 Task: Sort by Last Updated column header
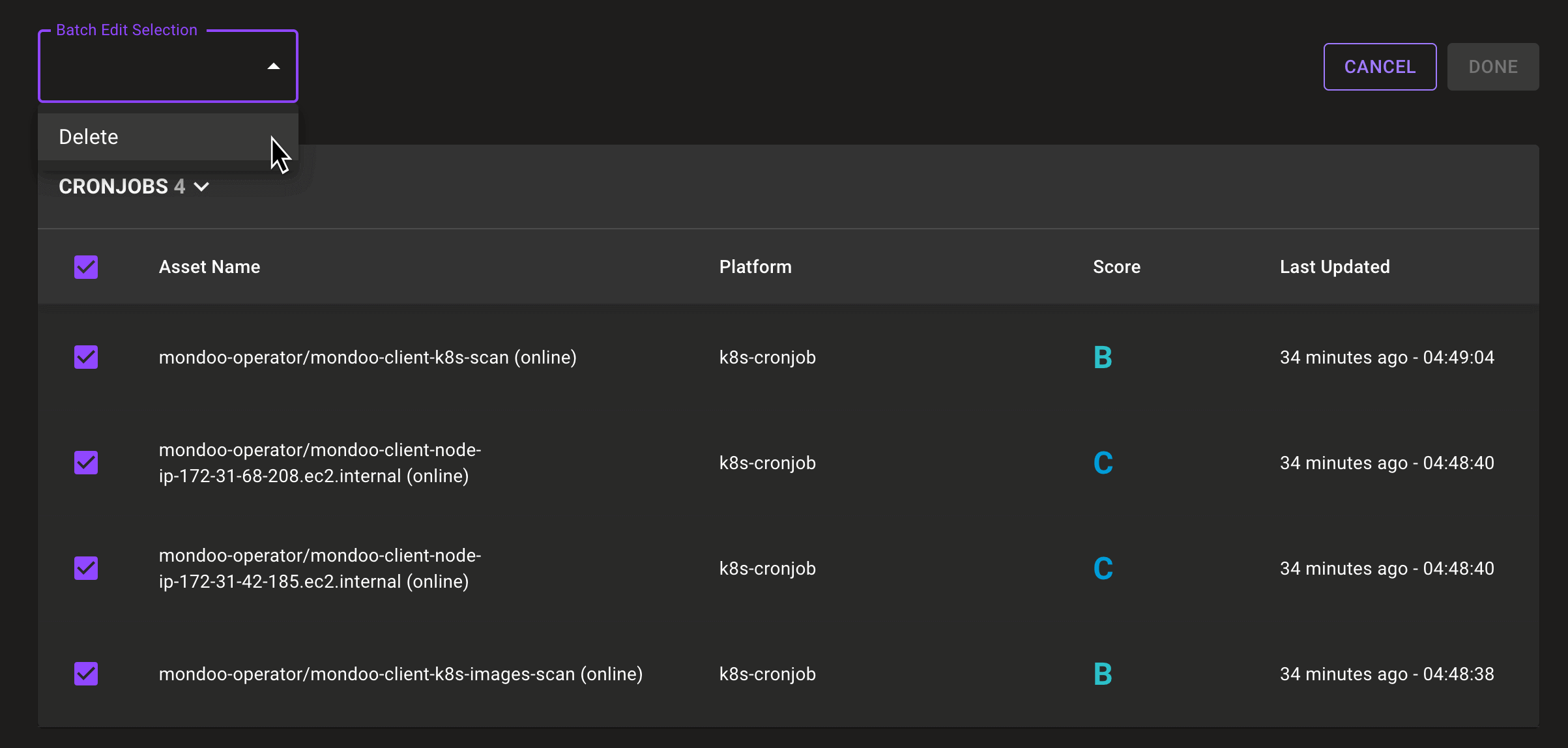pos(1334,266)
